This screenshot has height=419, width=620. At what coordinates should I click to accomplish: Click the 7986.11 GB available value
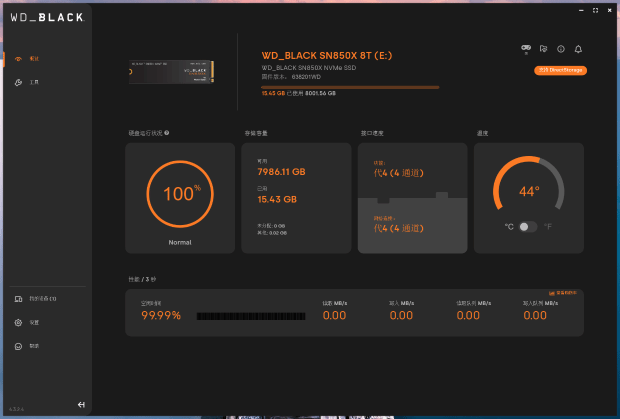click(x=281, y=172)
